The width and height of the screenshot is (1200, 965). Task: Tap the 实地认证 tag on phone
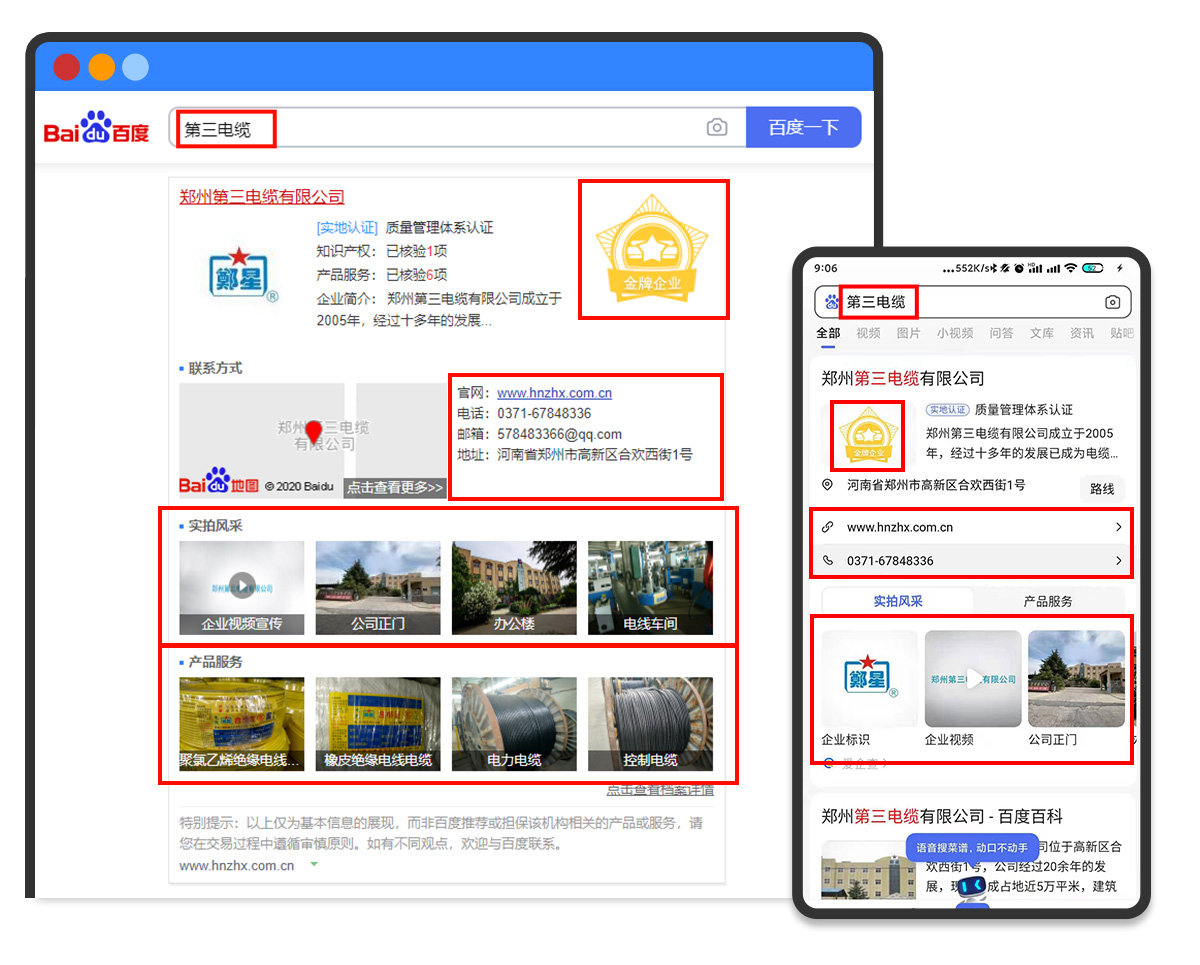click(x=947, y=410)
